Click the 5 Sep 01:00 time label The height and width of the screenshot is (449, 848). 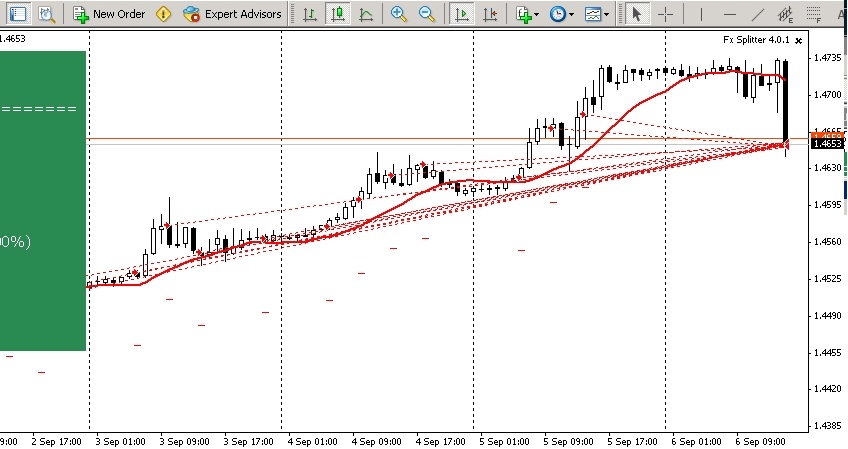505,441
